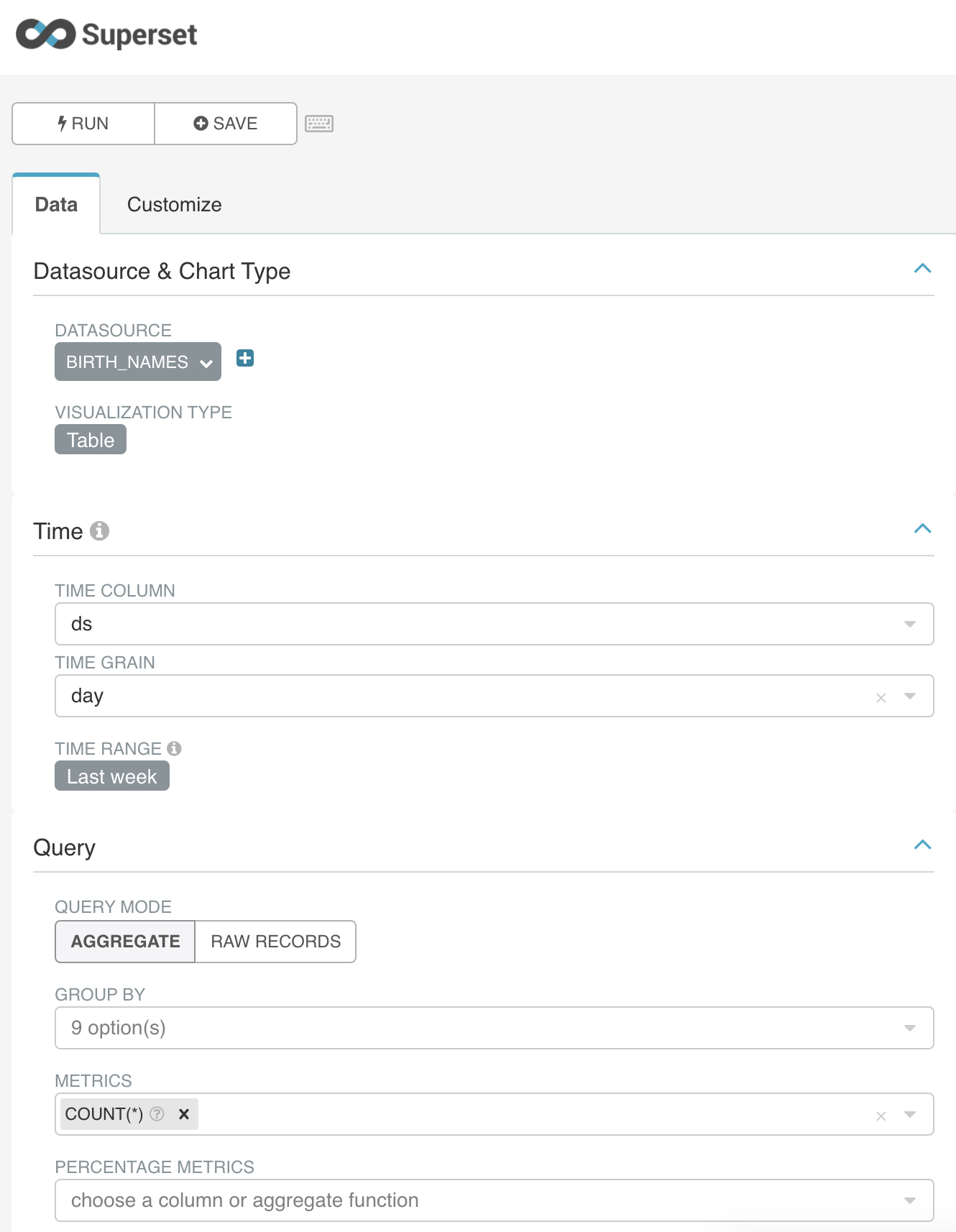Open the keyboard shortcuts icon
The image size is (956, 1232).
[318, 124]
